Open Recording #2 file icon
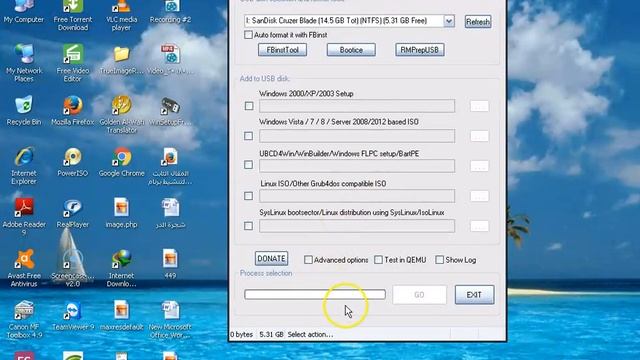The width and height of the screenshot is (640, 360). [x=170, y=12]
